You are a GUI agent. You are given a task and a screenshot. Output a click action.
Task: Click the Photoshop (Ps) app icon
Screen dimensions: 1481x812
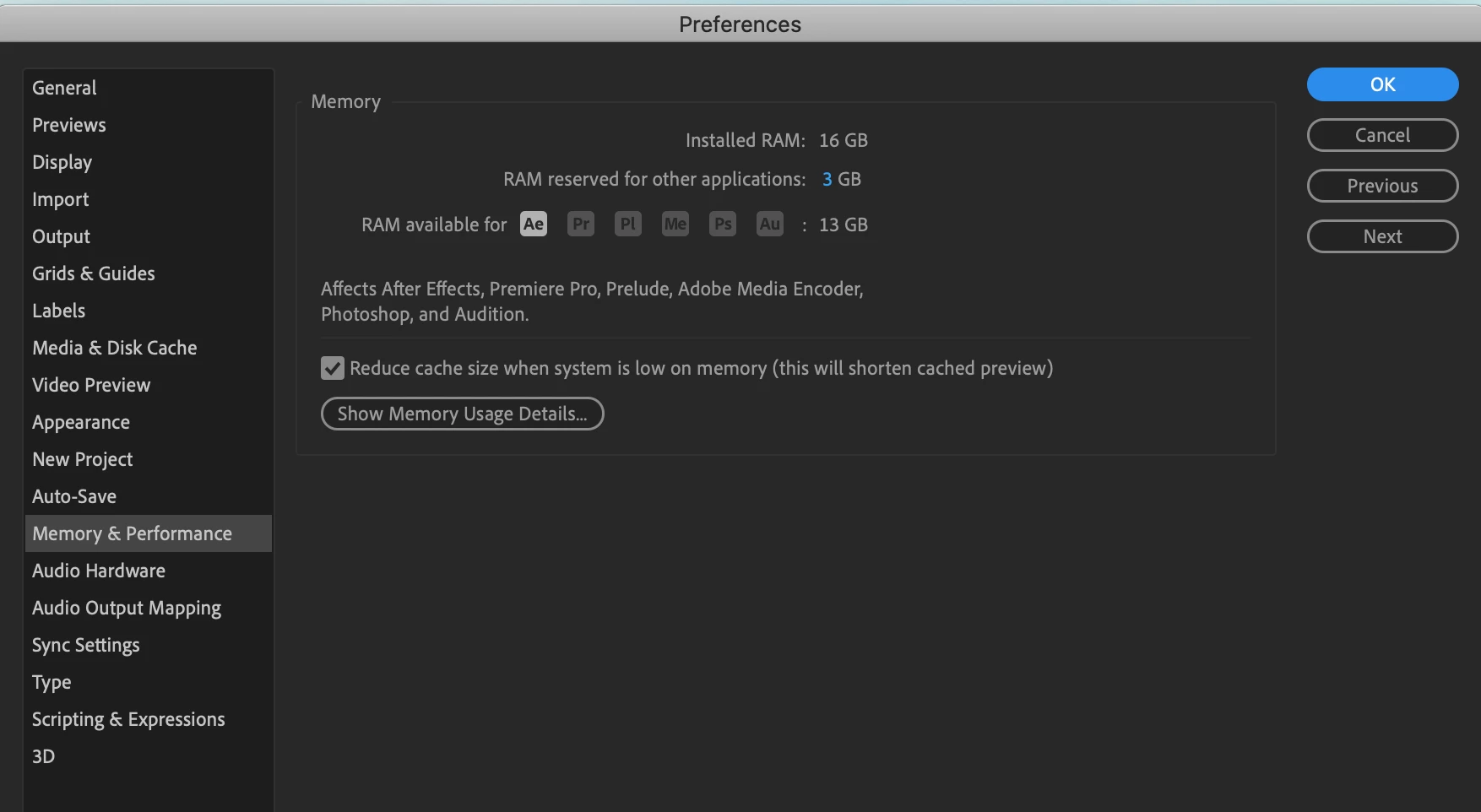723,224
